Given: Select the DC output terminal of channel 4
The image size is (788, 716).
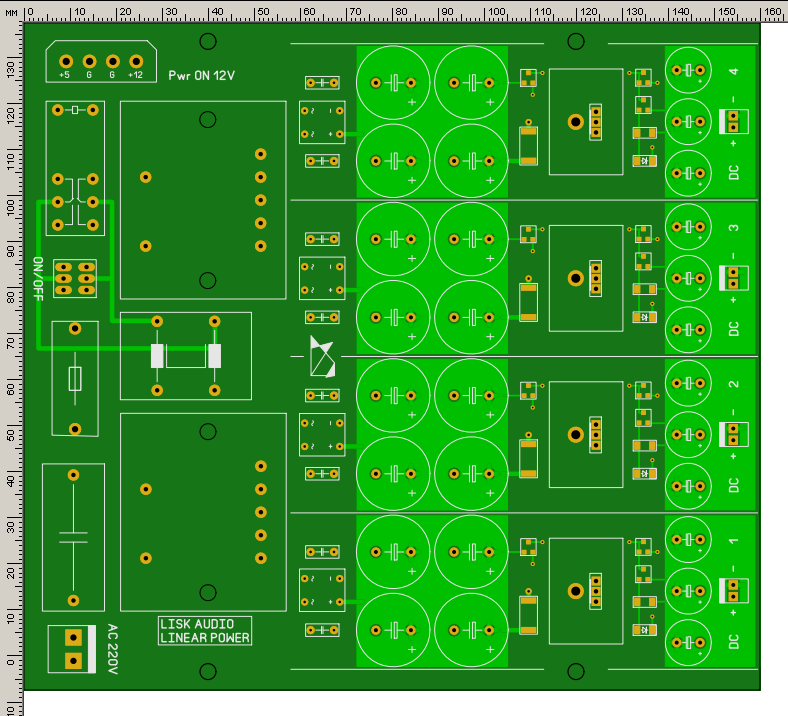Looking at the screenshot, I should click(734, 122).
